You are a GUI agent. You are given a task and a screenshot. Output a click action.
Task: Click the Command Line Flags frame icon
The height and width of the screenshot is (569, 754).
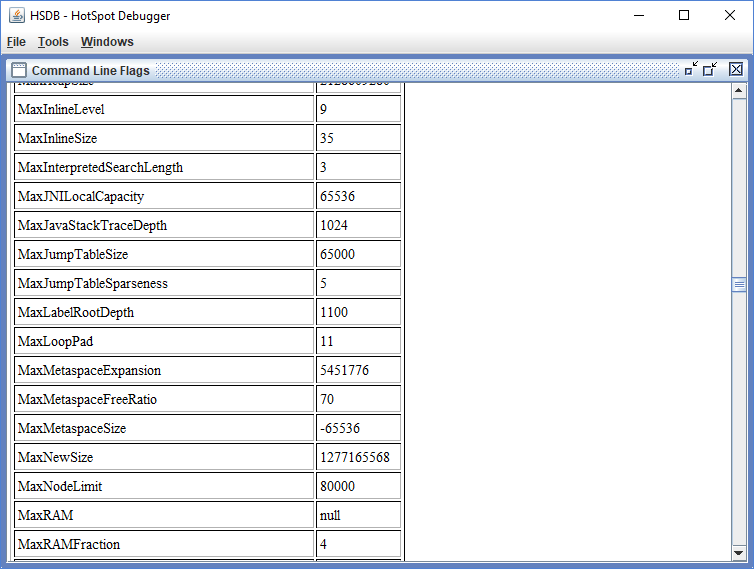point(19,70)
